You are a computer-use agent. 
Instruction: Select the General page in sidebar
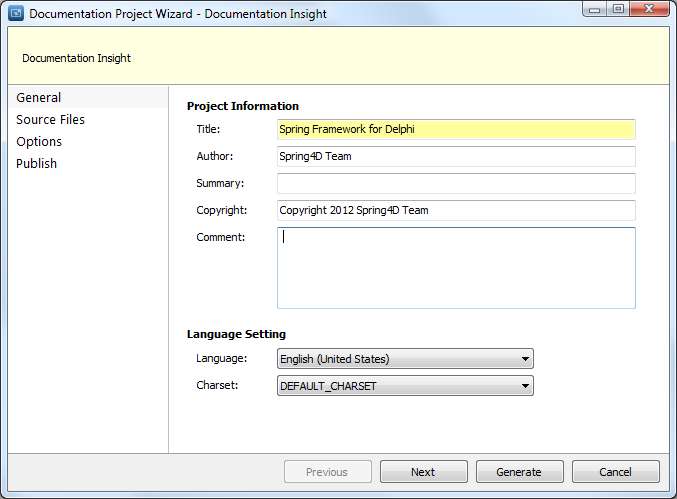[88, 98]
